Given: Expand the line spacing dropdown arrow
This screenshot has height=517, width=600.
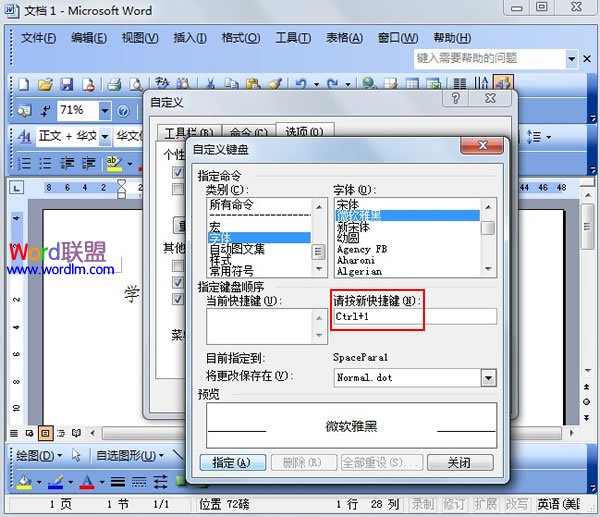Looking at the screenshot, I should point(549,137).
